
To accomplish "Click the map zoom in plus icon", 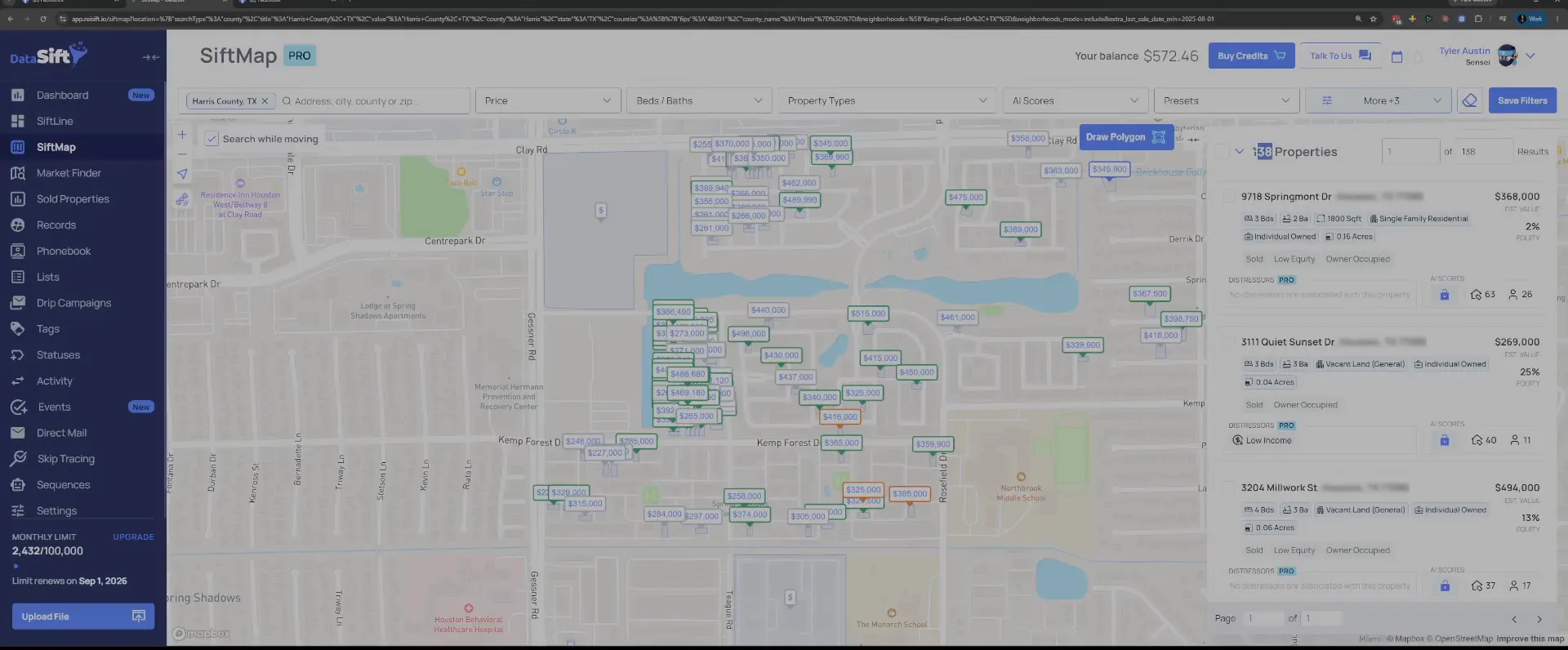I will [182, 135].
